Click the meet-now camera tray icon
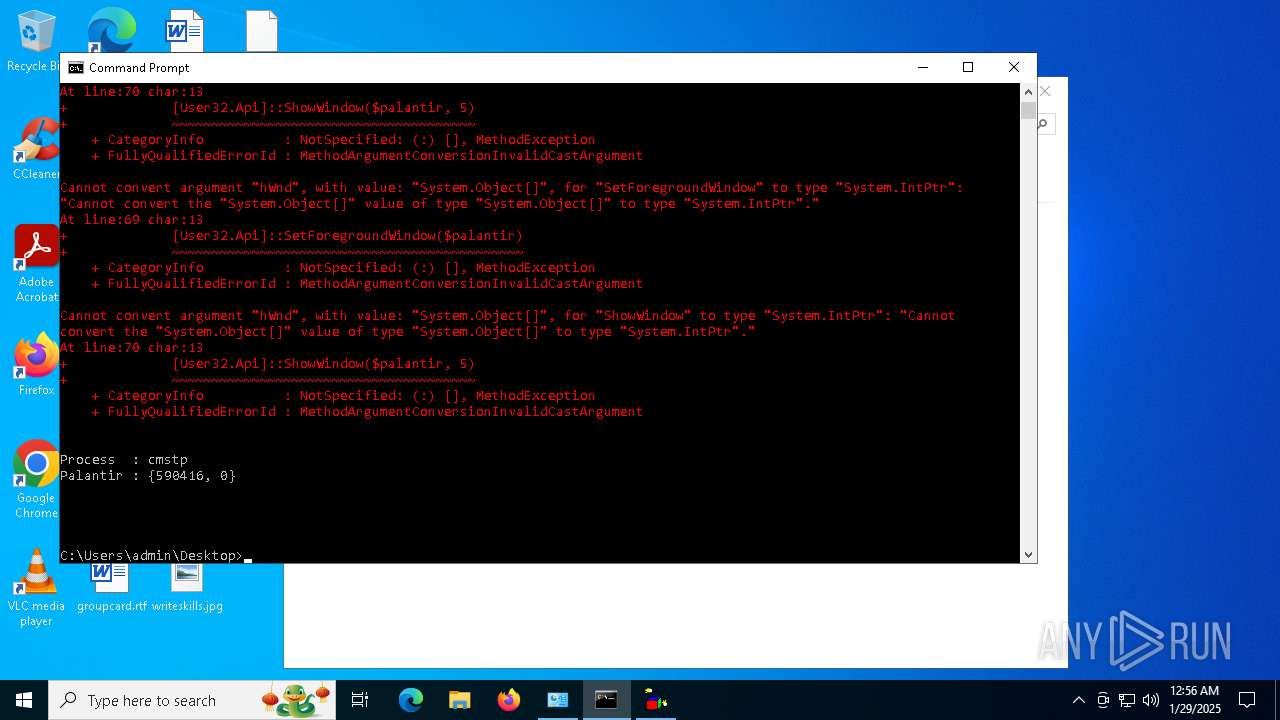The height and width of the screenshot is (720, 1280). (1103, 700)
